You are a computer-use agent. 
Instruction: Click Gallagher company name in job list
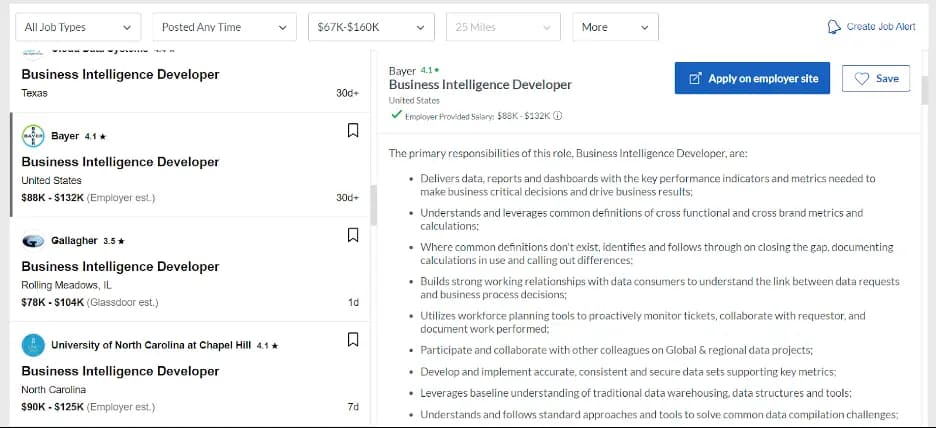pos(74,241)
